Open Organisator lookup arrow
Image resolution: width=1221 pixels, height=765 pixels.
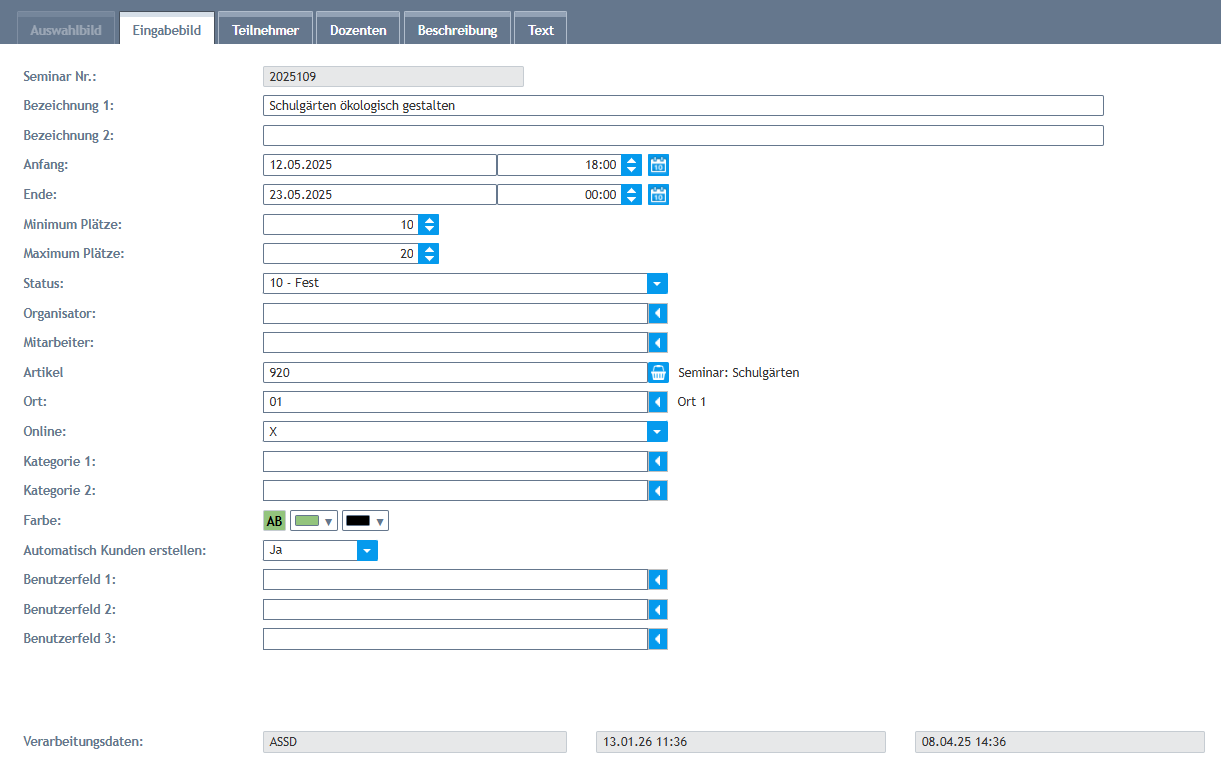tap(658, 313)
